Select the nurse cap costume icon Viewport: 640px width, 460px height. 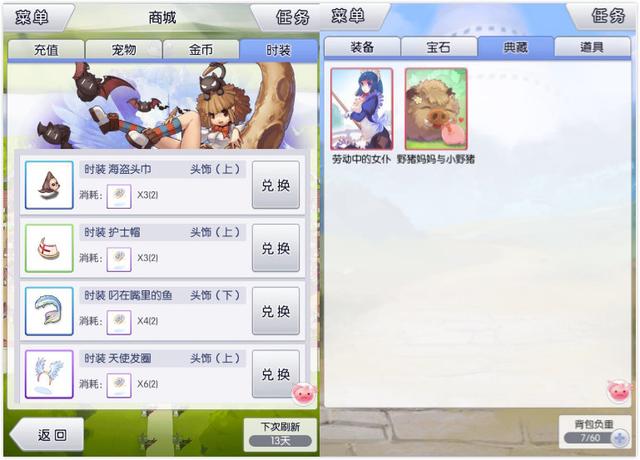coord(49,248)
